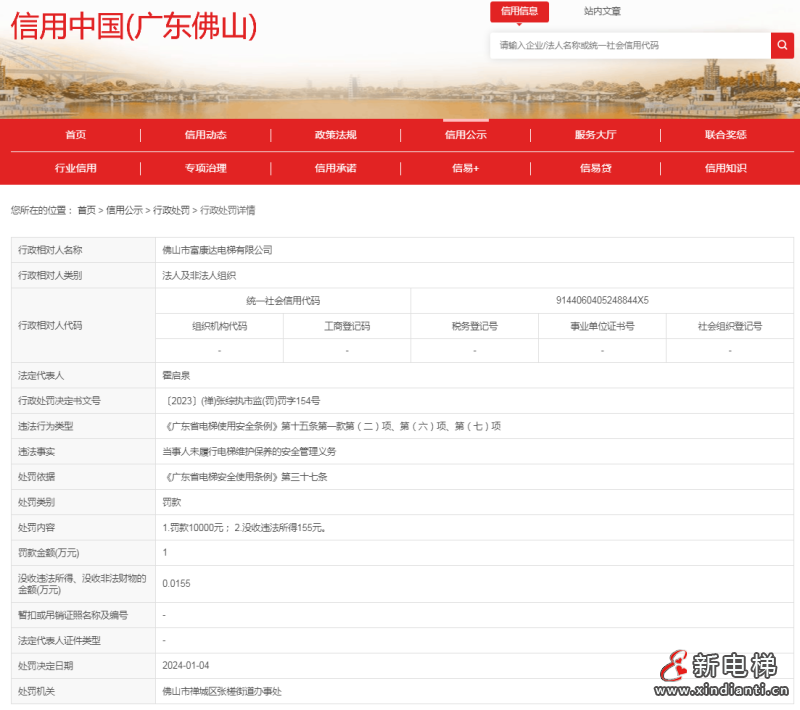Open the 信易贷 navigation item
The image size is (800, 710).
[x=595, y=168]
